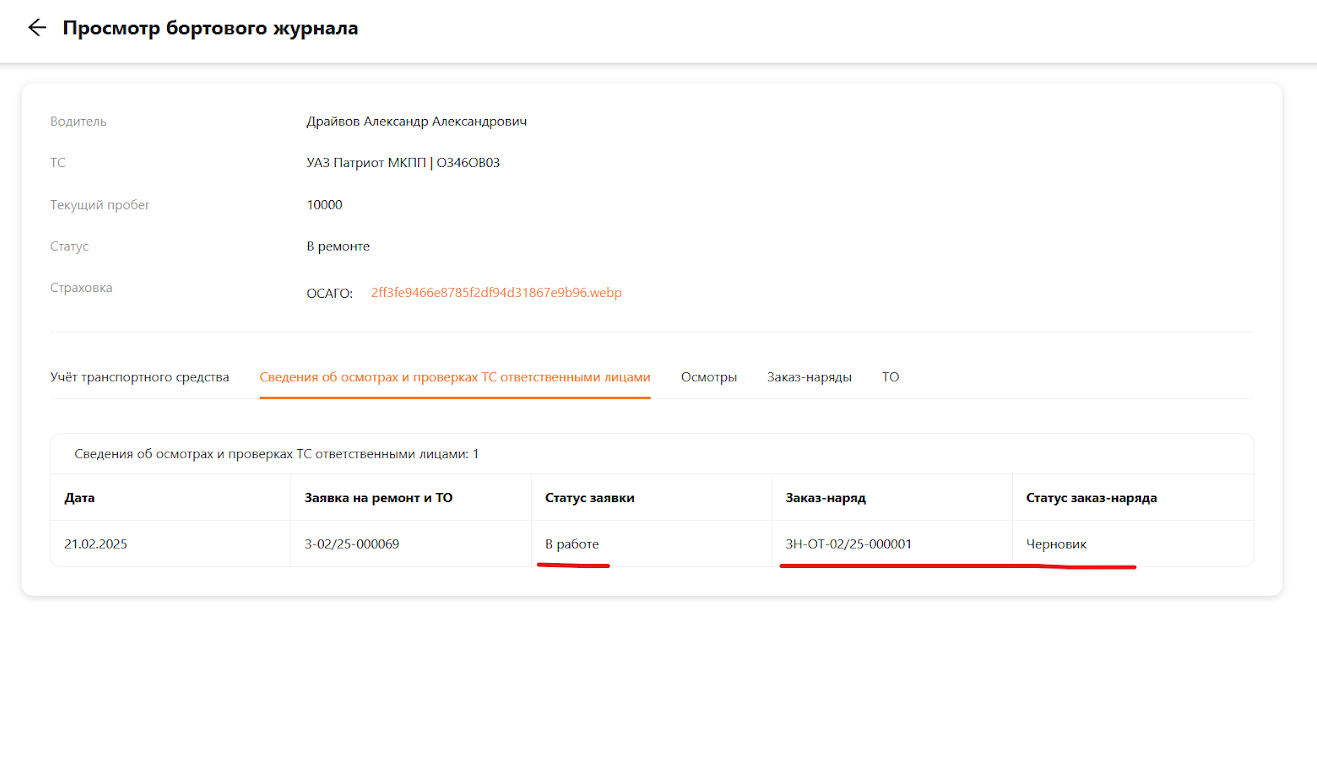Click the Заказ-наряд column header
The height and width of the screenshot is (768, 1317).
tap(825, 497)
